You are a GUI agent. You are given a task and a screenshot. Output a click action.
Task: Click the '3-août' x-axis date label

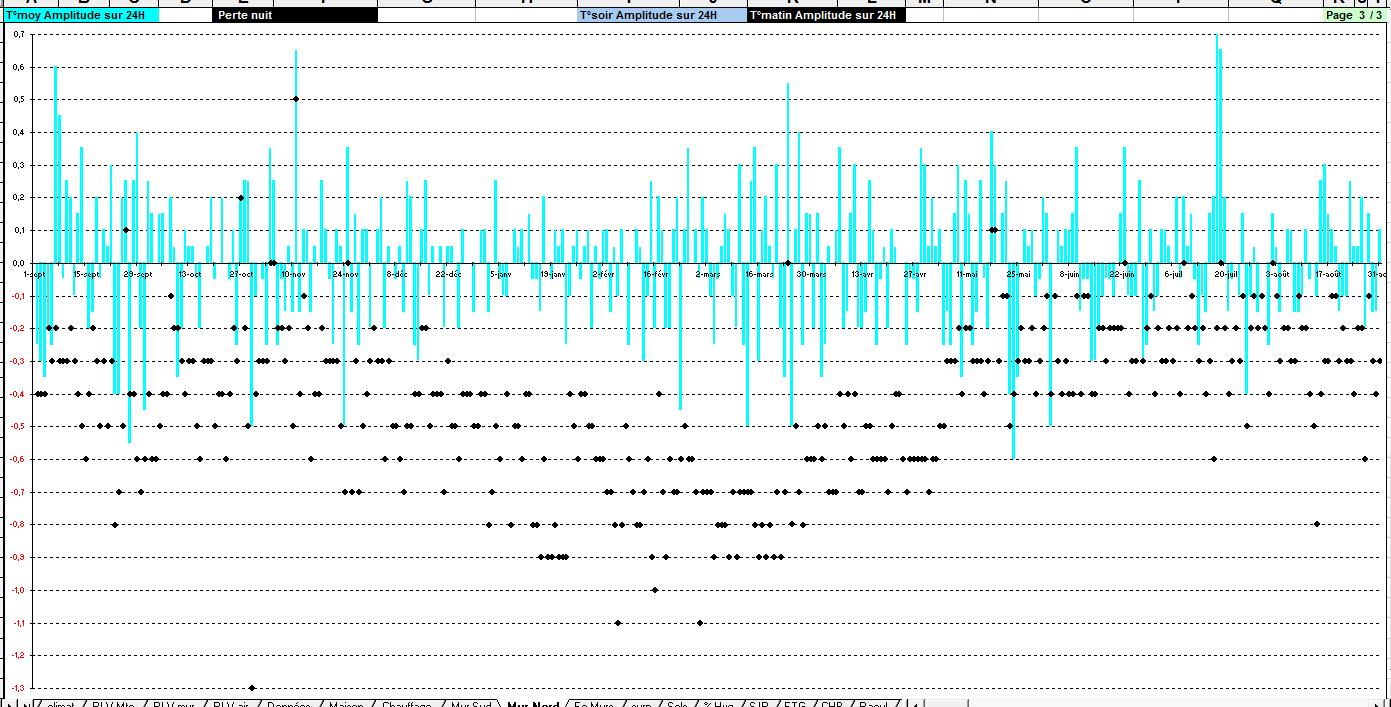(x=1278, y=273)
